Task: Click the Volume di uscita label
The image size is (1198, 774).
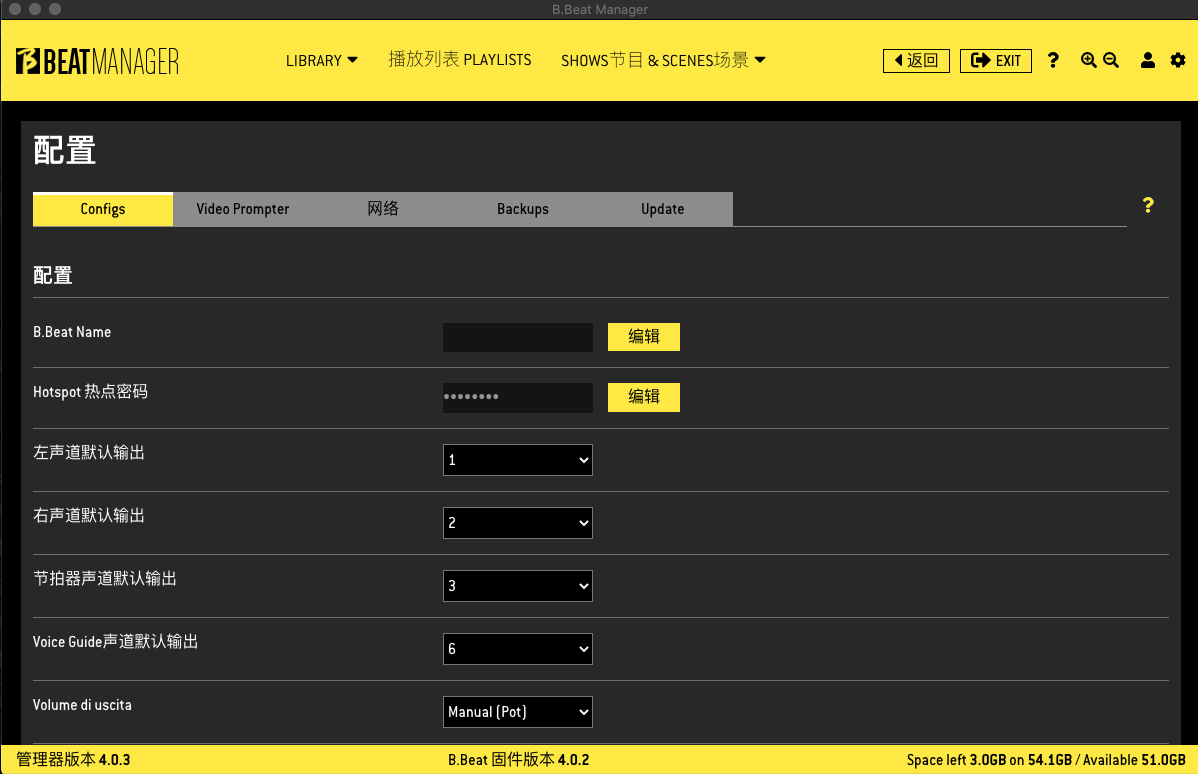Action: (x=82, y=704)
